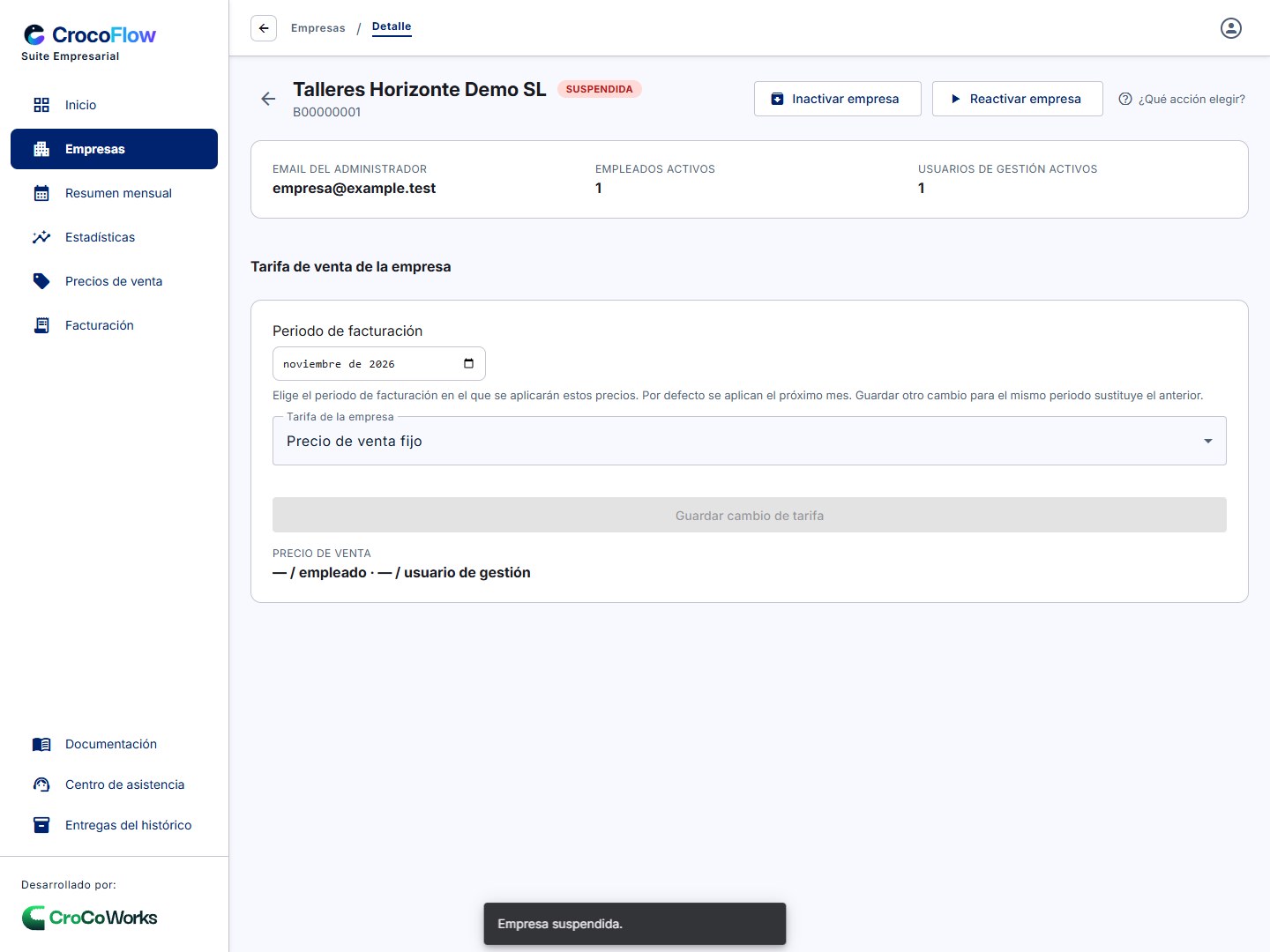Select the Detalle breadcrumb tab

[x=392, y=26]
